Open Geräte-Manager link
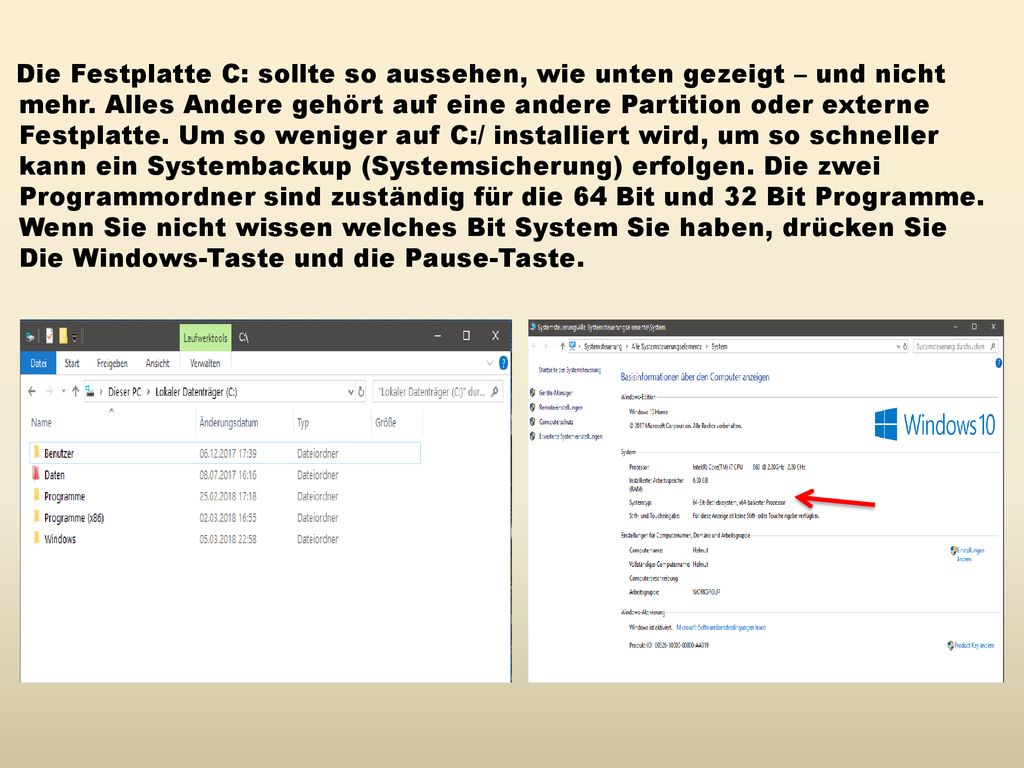This screenshot has width=1024, height=768. tap(556, 393)
